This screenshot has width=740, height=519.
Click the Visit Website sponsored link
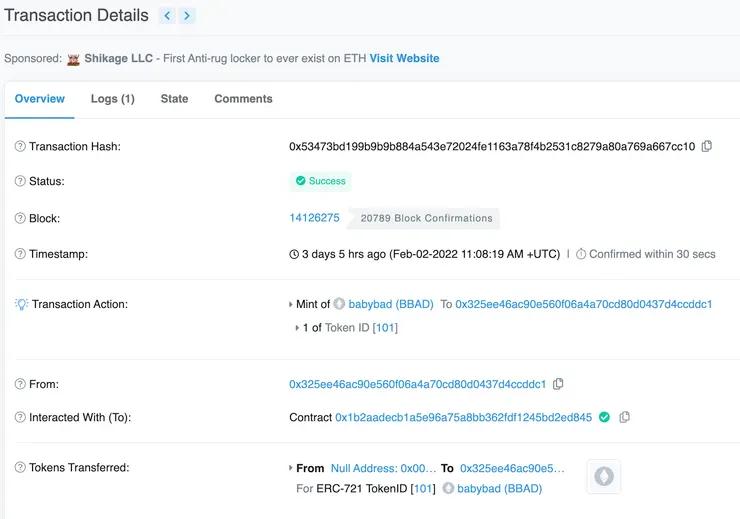point(404,58)
